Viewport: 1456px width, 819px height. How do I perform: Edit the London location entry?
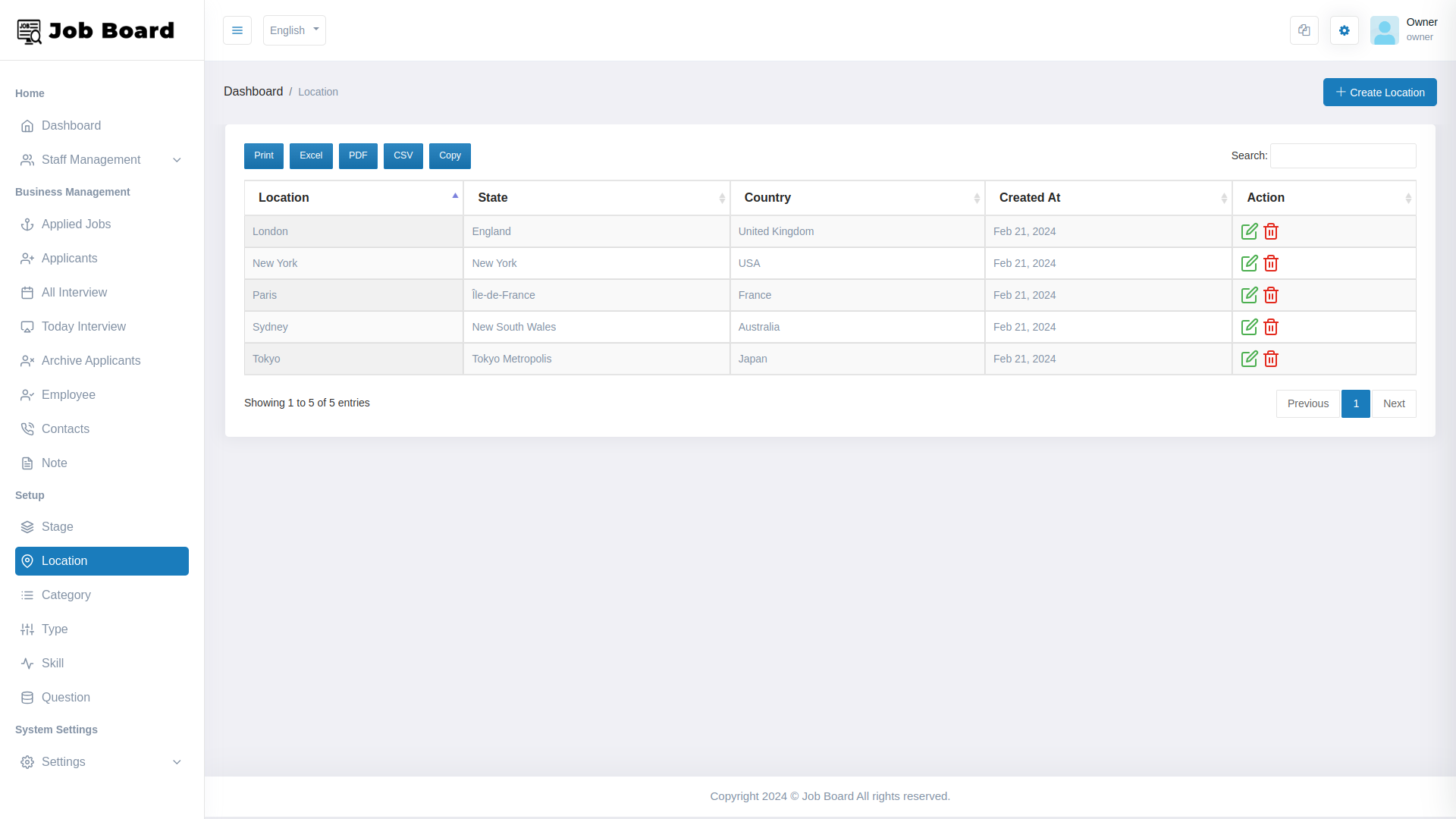(x=1250, y=231)
